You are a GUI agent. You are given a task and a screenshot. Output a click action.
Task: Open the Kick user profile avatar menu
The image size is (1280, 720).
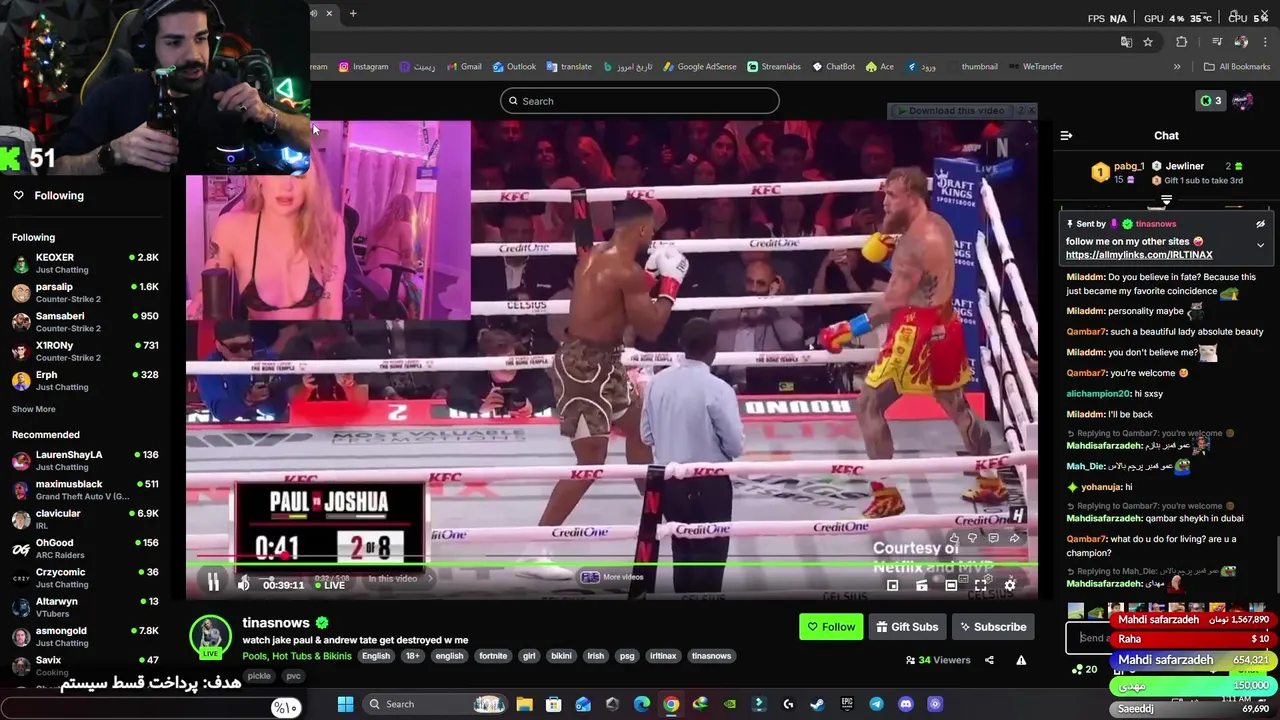[x=1243, y=101]
